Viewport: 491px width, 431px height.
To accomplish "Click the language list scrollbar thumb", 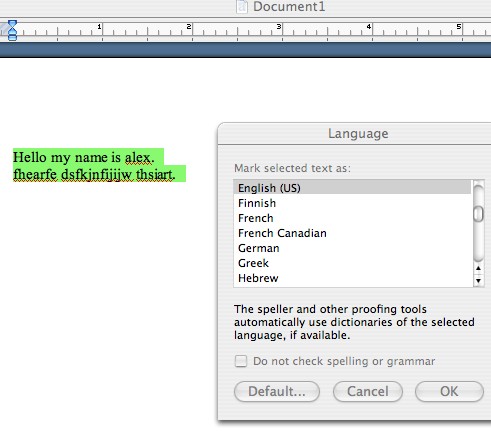I will [478, 214].
